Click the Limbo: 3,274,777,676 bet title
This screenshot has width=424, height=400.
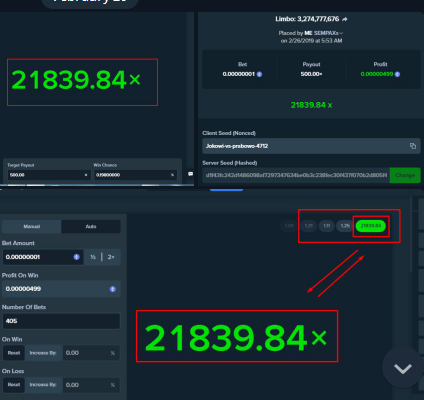[x=307, y=19]
